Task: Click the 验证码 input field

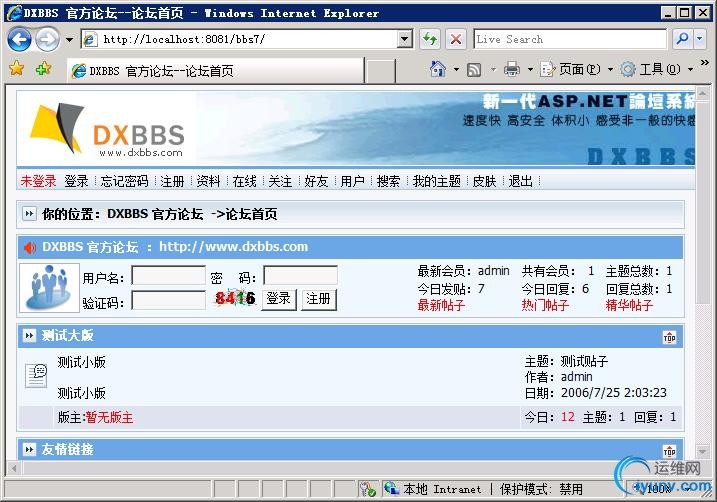Action: coord(168,300)
